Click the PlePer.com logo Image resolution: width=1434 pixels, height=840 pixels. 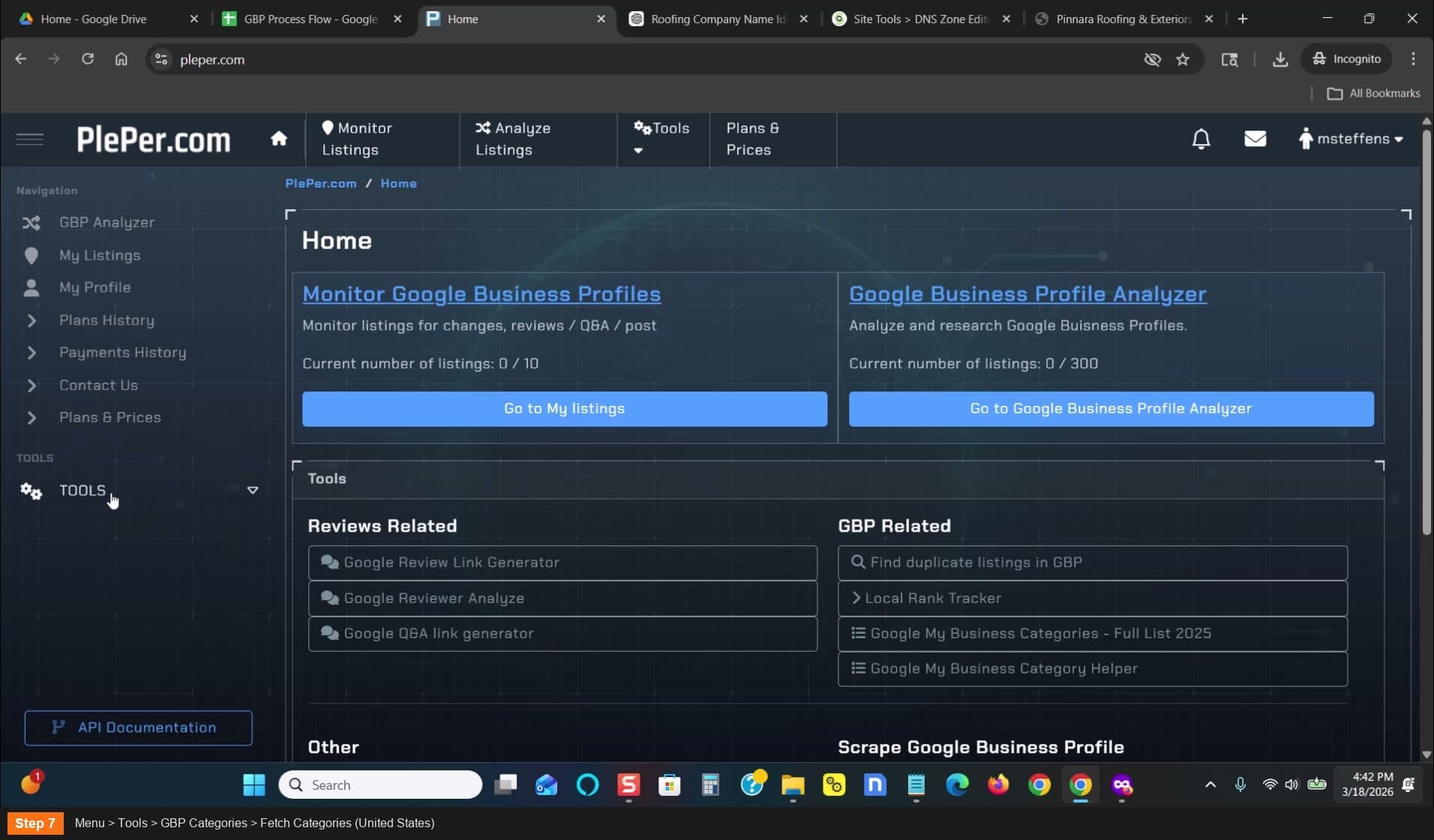(154, 140)
